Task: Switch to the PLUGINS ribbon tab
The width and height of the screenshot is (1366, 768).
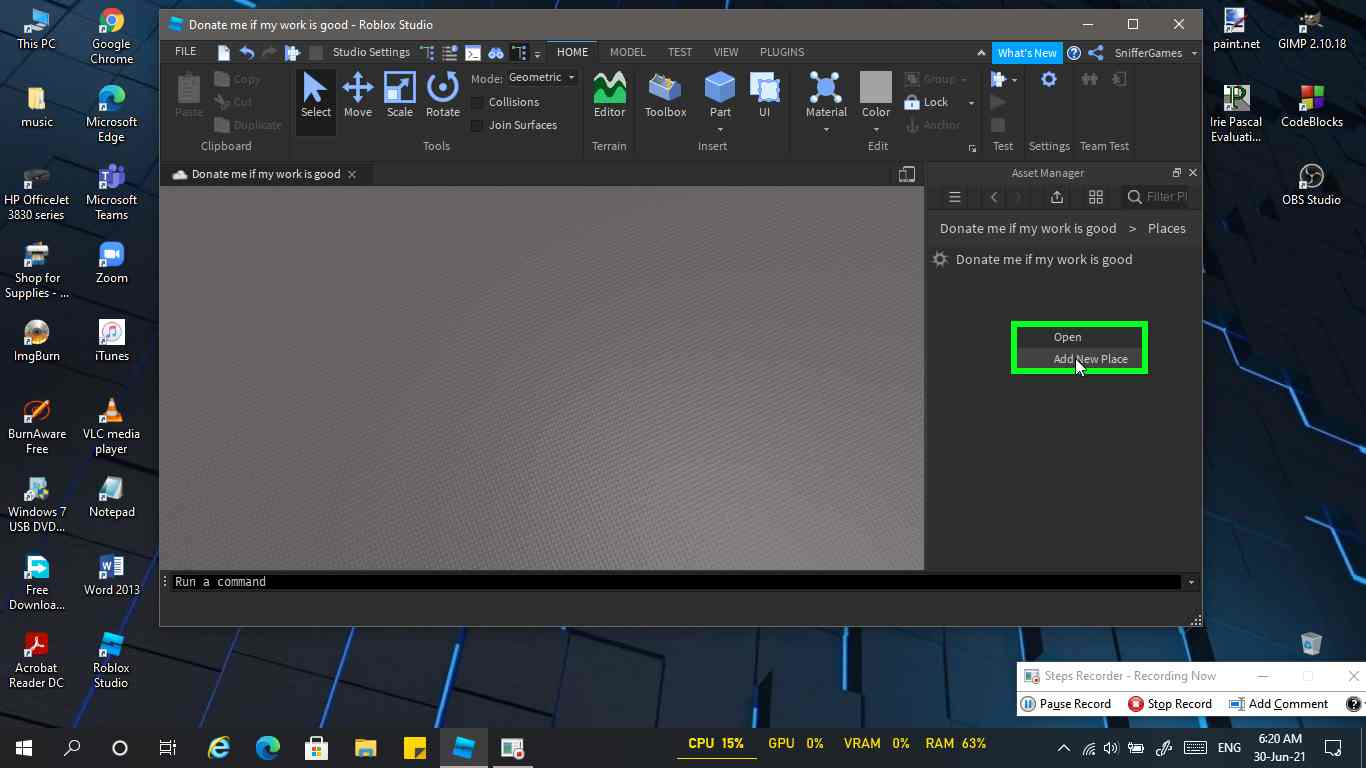Action: (x=782, y=52)
